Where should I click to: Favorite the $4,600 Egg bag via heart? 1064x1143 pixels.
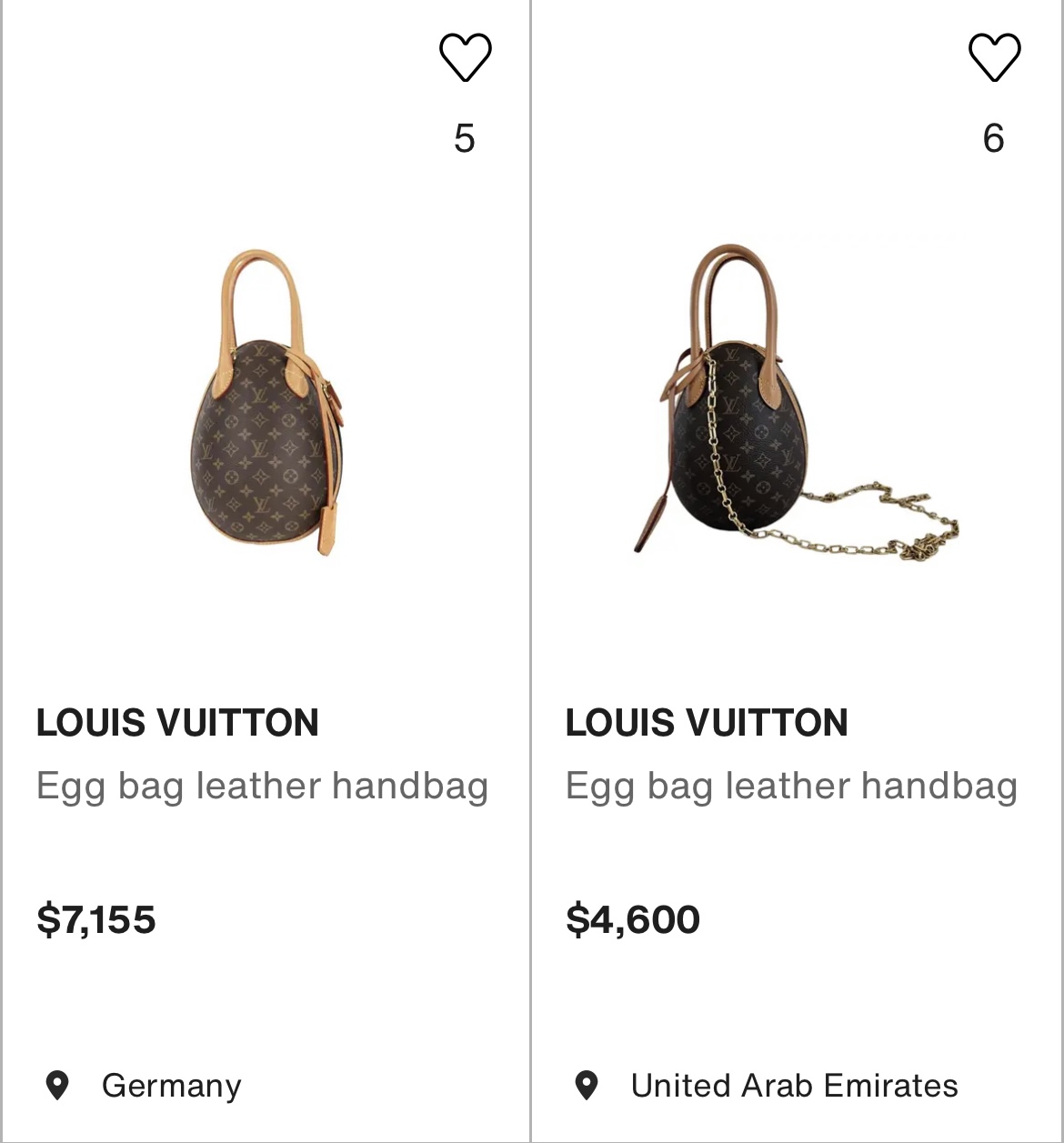994,57
